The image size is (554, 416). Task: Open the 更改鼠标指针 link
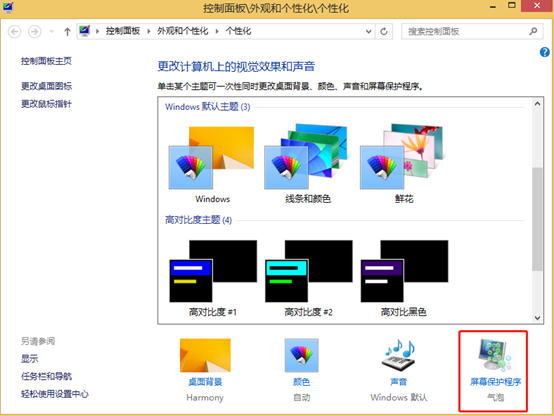point(46,104)
